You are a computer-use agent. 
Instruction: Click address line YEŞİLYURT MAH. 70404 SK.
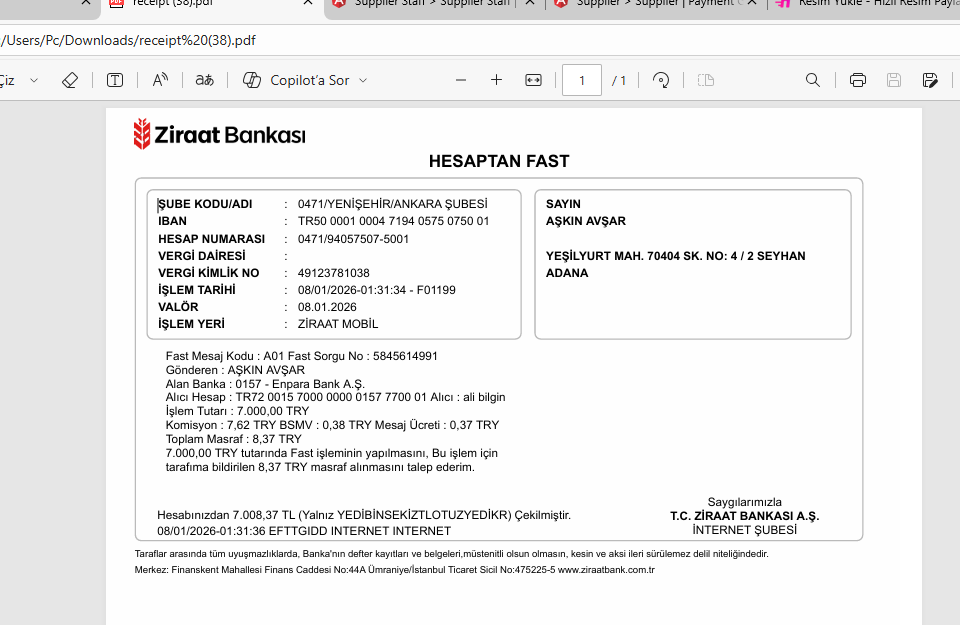(676, 256)
